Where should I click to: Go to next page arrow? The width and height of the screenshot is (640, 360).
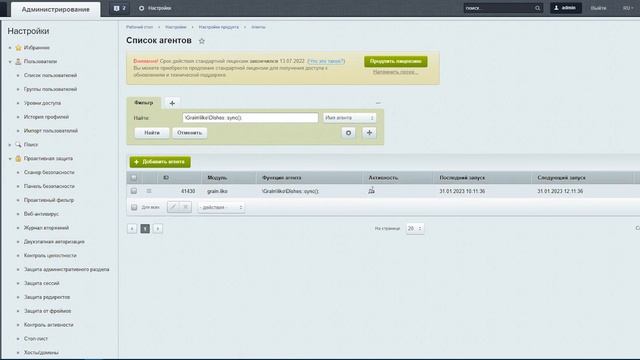pyautogui.click(x=158, y=229)
